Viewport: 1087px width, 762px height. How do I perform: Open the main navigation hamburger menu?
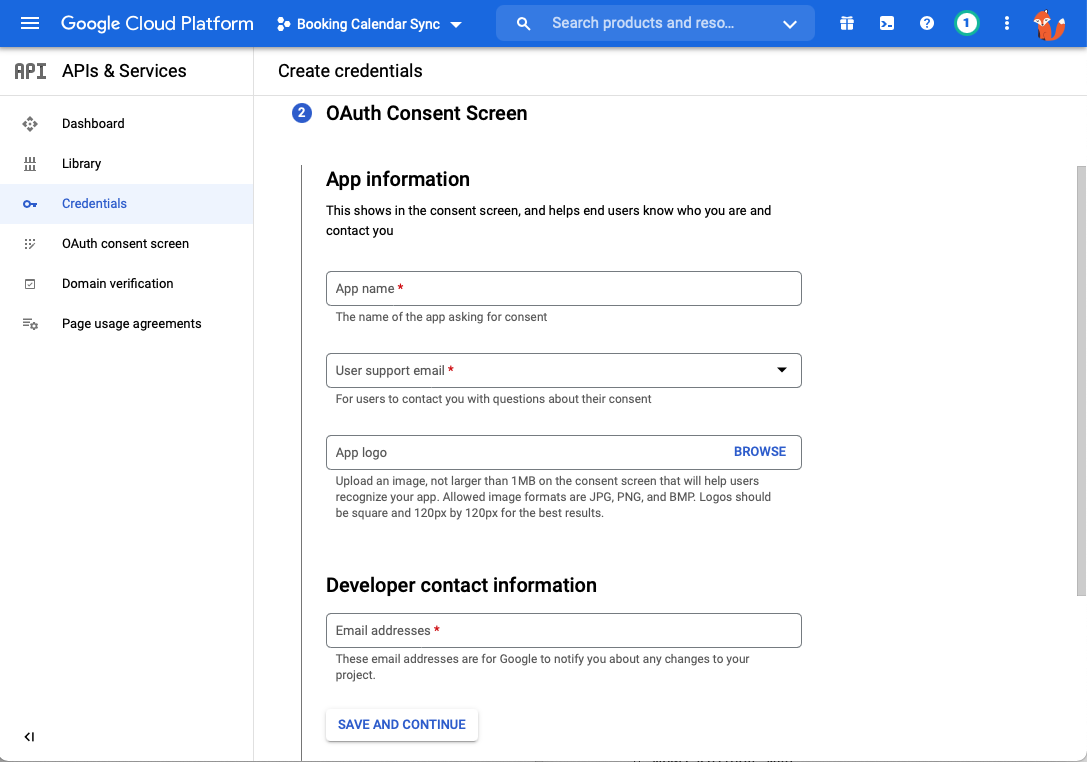click(29, 23)
